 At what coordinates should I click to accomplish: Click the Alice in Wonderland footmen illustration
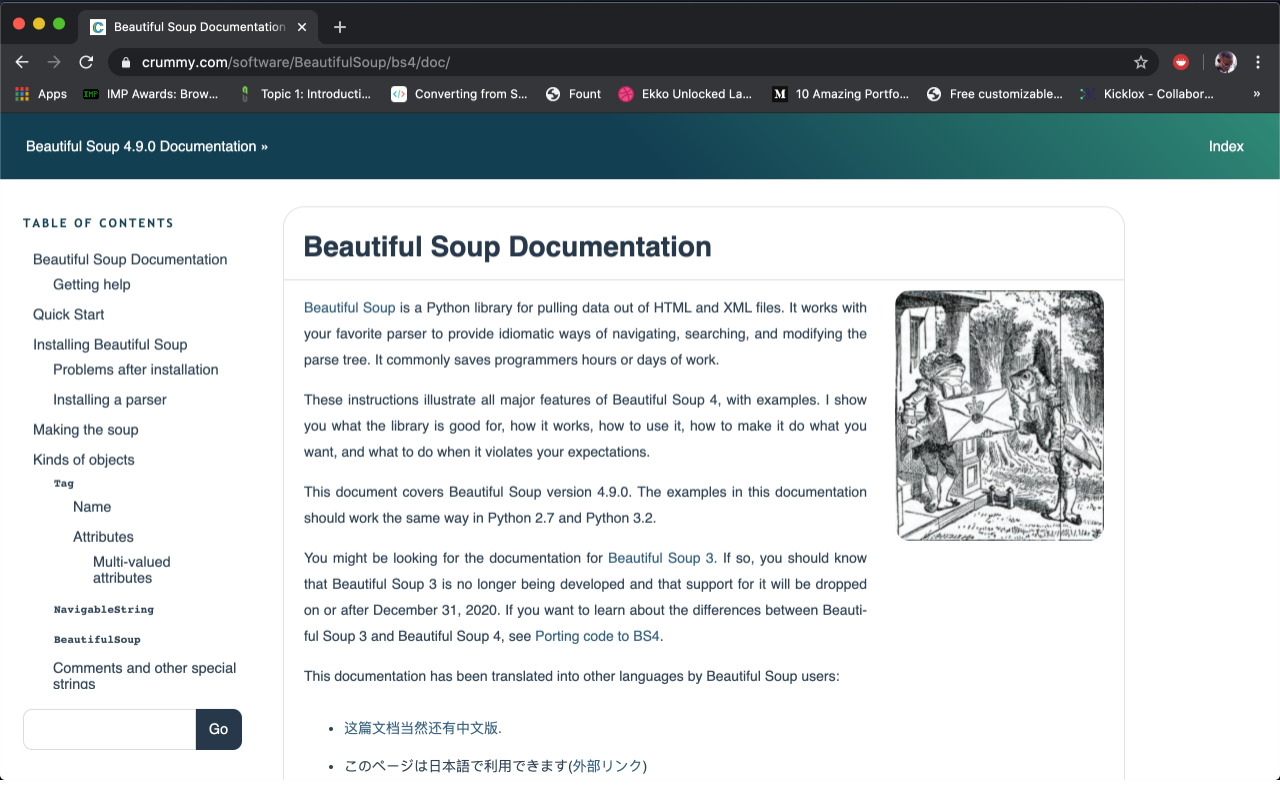pyautogui.click(x=999, y=415)
